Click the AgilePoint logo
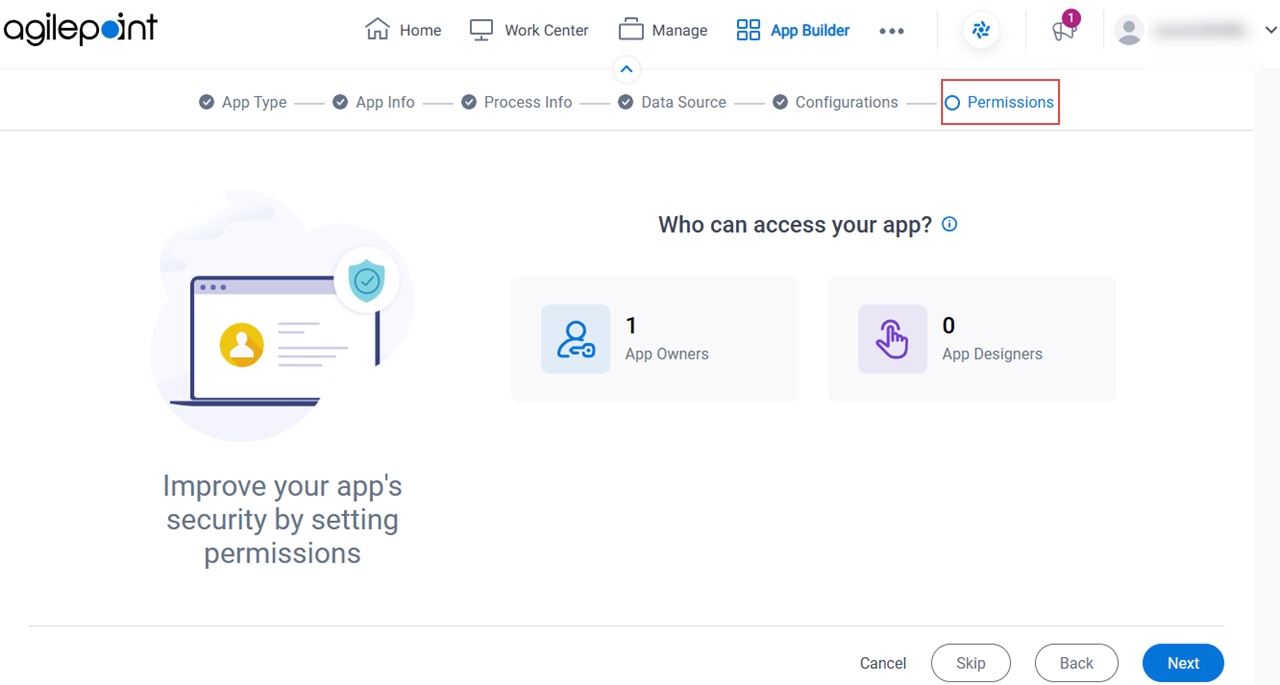 [80, 30]
